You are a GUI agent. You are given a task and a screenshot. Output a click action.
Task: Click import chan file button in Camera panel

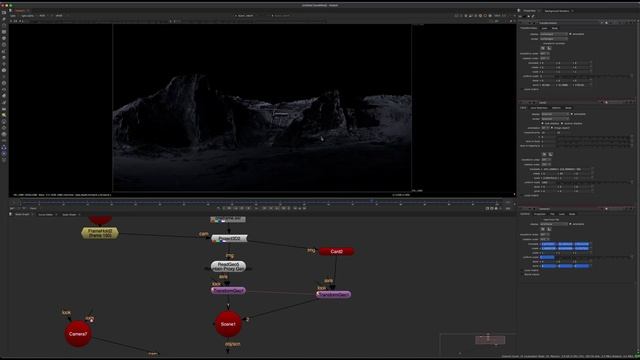coord(543,229)
